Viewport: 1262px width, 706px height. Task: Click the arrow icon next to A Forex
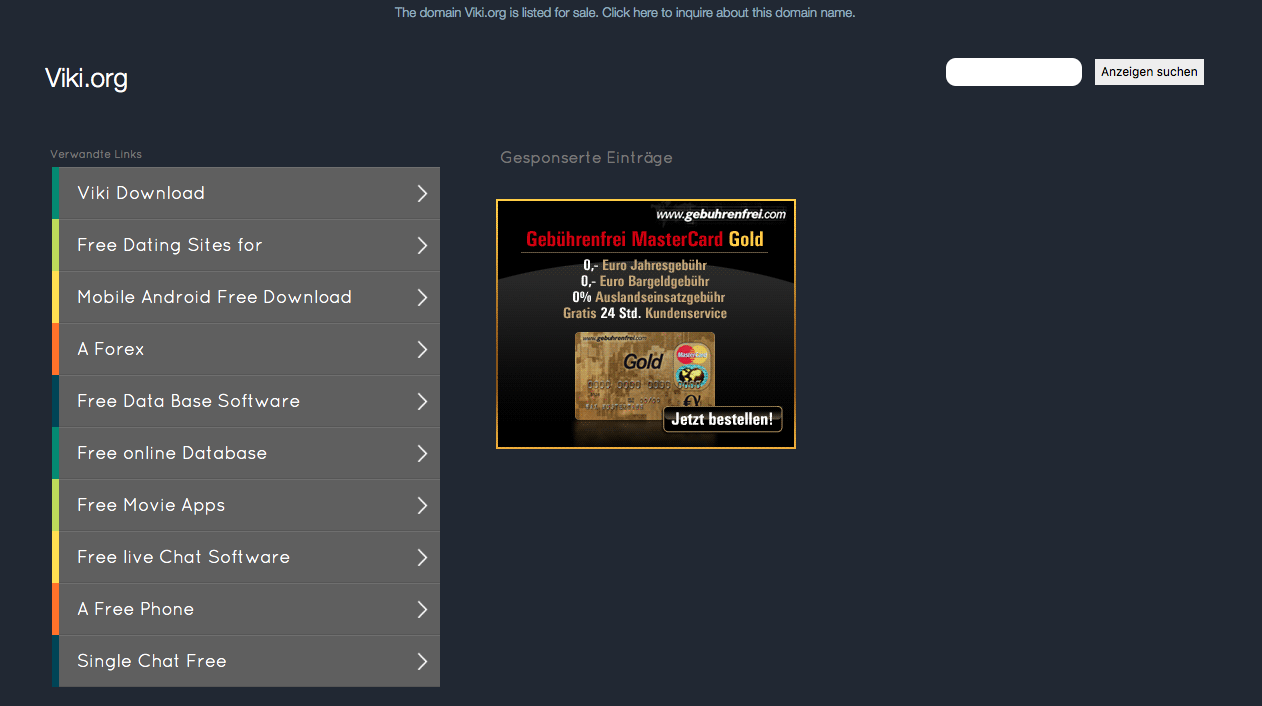422,350
